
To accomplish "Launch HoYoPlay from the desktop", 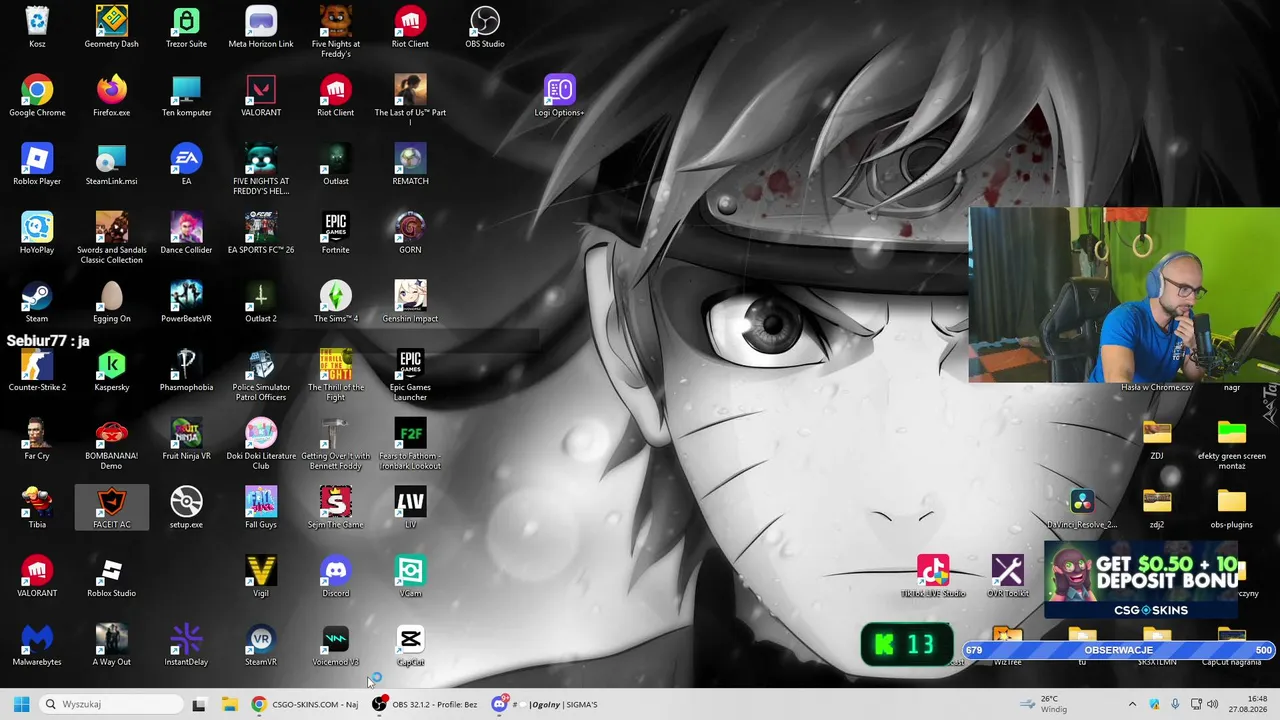I will tap(37, 234).
